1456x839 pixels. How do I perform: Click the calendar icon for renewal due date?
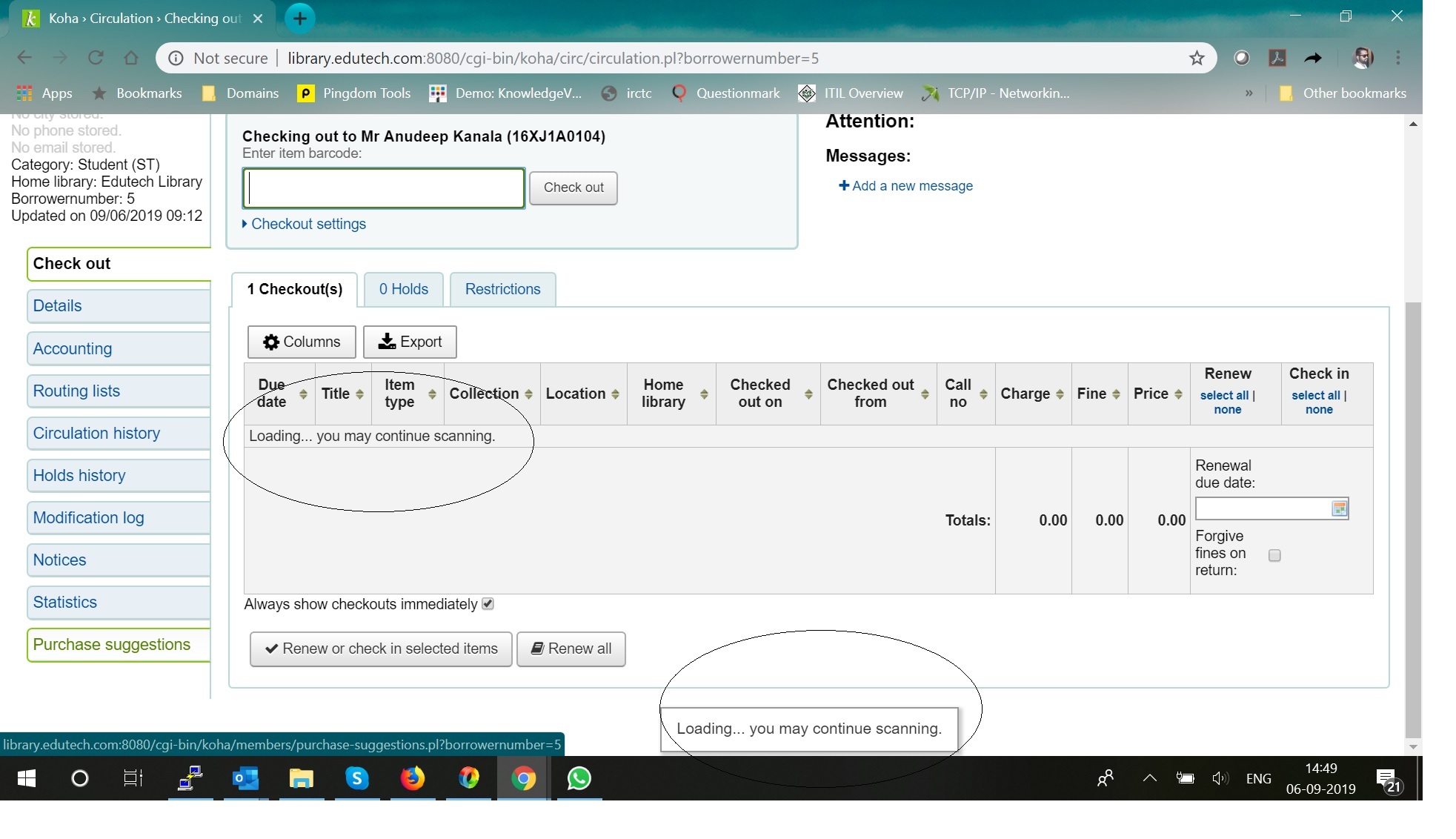coord(1338,508)
